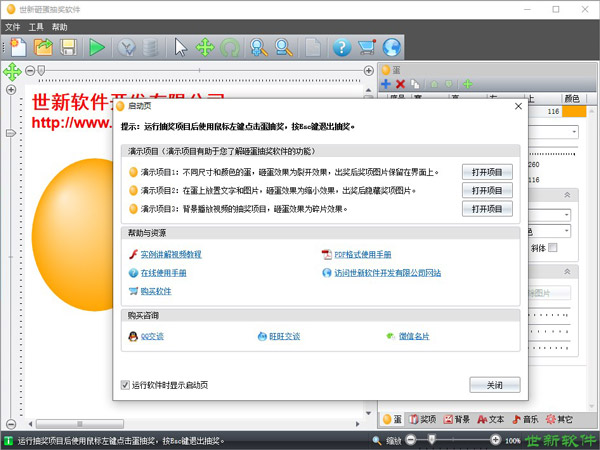The height and width of the screenshot is (450, 600).
Task: Switch to the 背景 tab
Action: (457, 419)
